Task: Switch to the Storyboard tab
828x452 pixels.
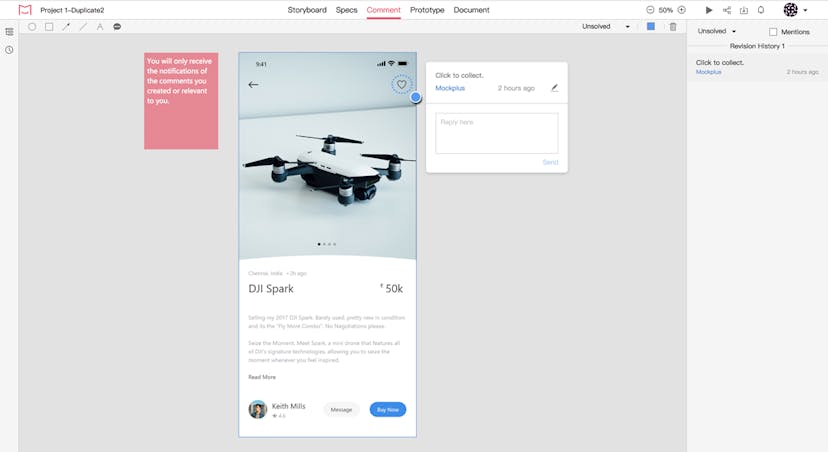Action: [x=307, y=10]
